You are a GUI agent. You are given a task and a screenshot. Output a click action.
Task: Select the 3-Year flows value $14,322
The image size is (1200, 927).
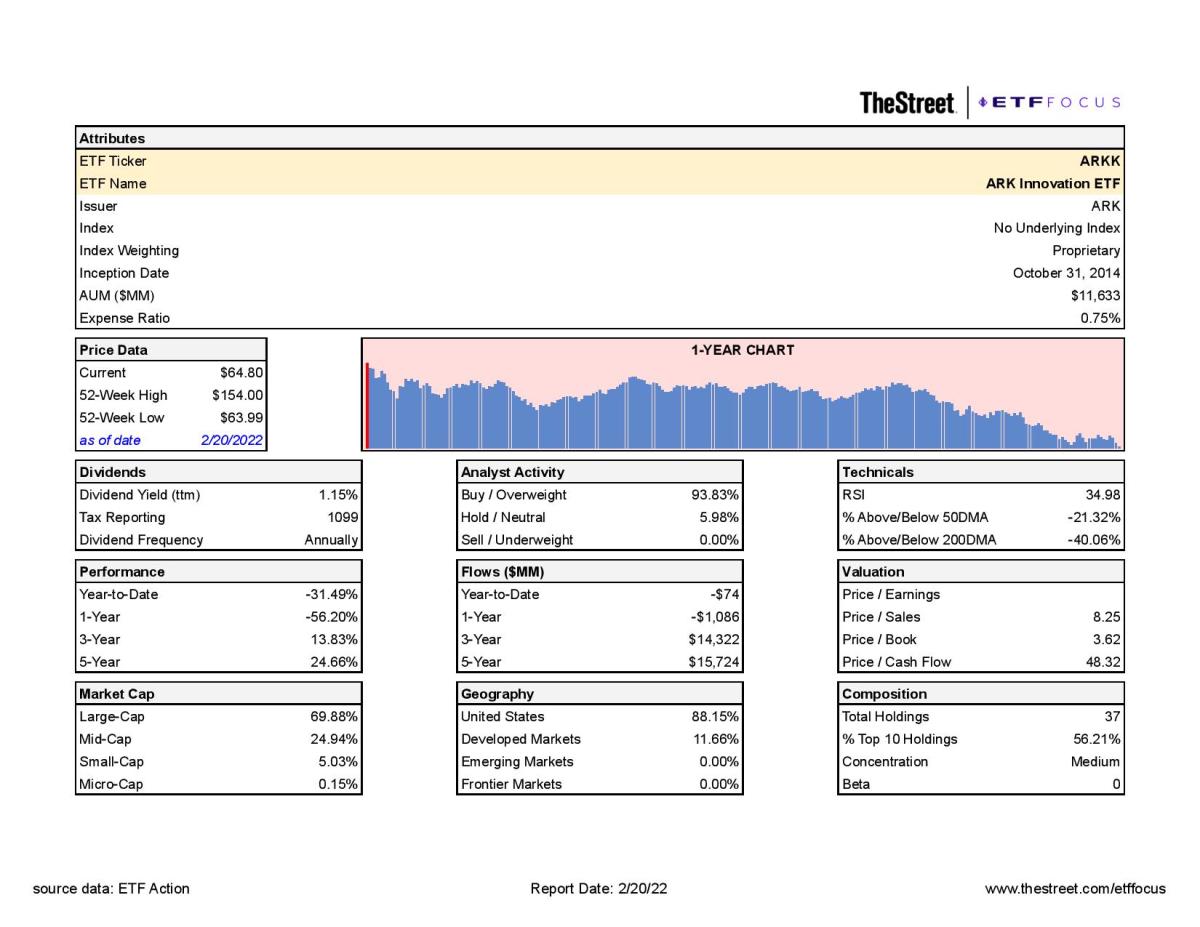pyautogui.click(x=714, y=639)
